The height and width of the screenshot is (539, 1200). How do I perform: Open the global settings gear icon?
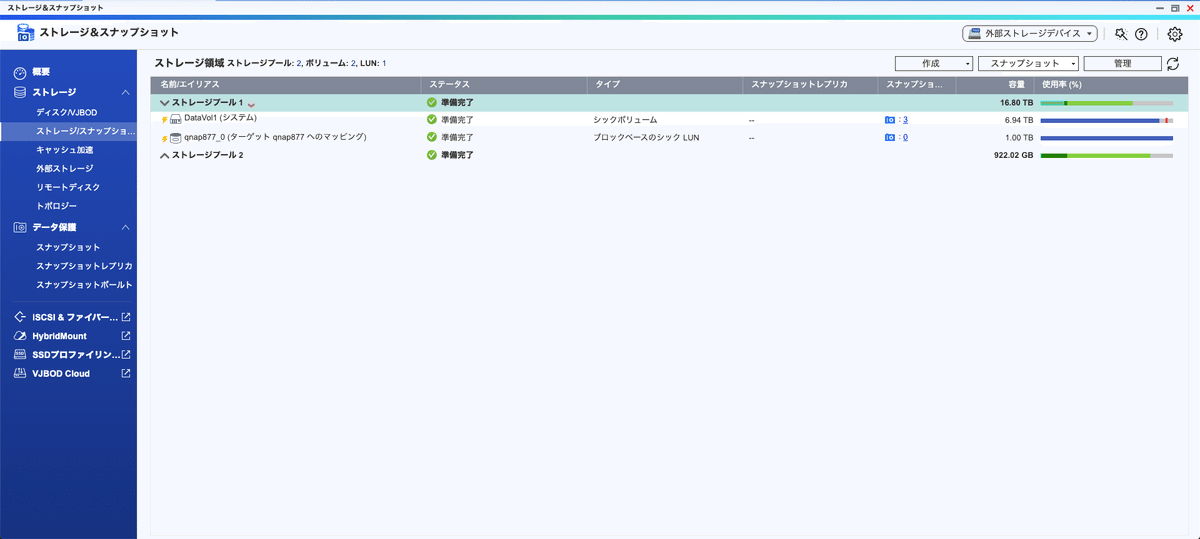[1175, 34]
